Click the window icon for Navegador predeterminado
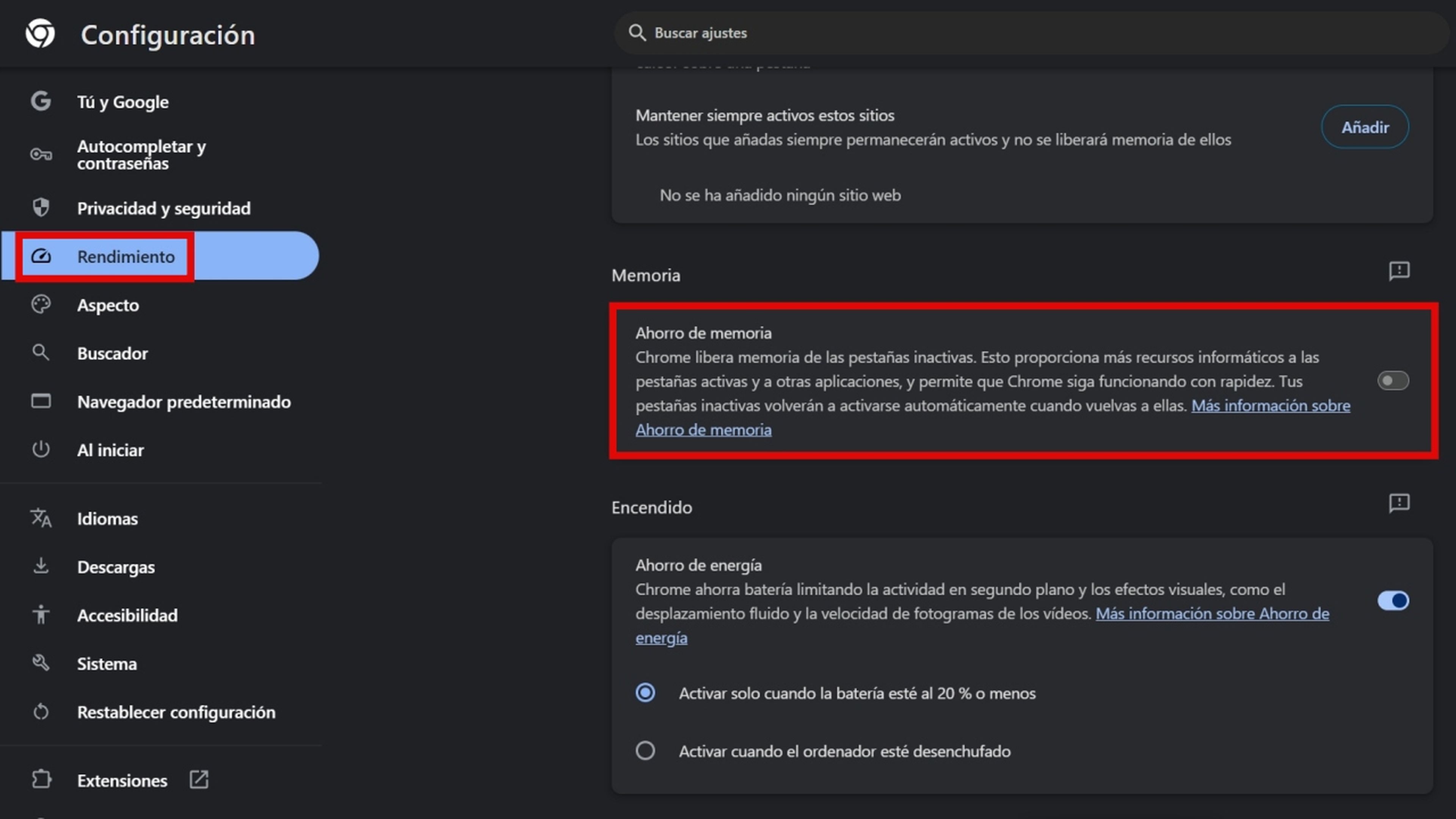Screen dimensions: 1456x819 (41, 401)
